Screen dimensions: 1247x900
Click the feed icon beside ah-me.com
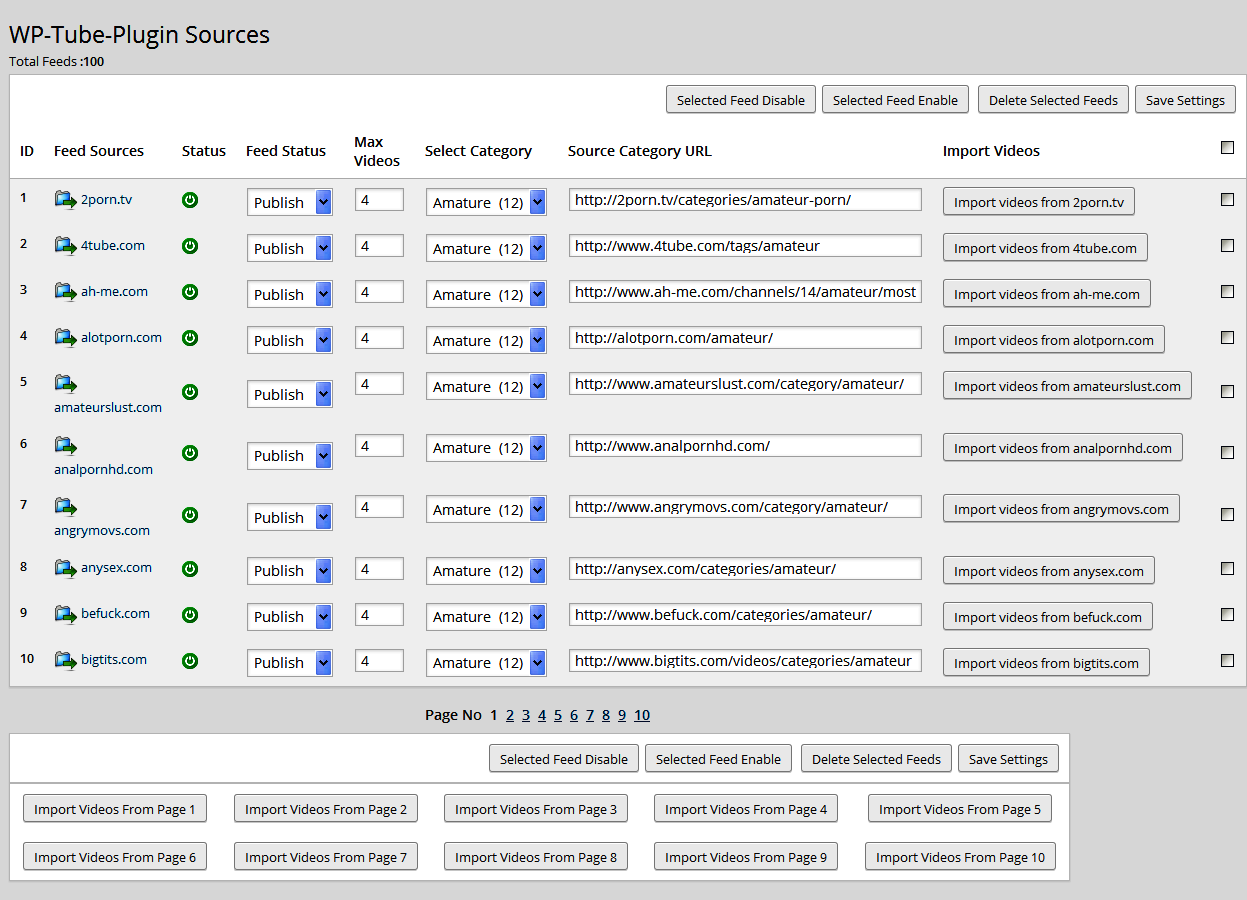(65, 292)
